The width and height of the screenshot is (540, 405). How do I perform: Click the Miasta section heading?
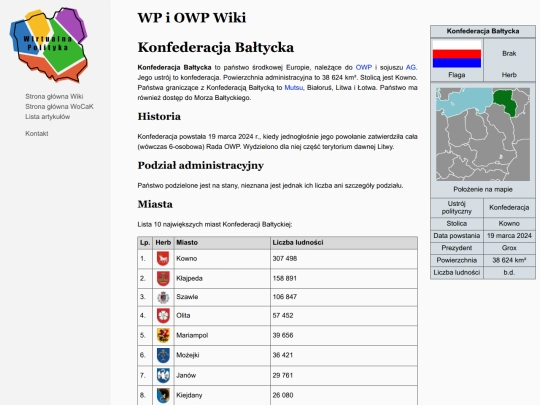155,204
